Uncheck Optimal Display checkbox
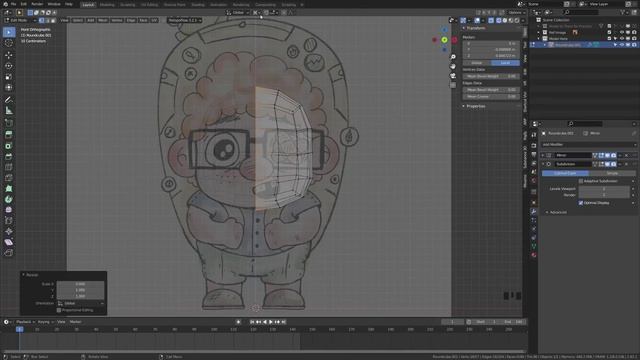The image size is (640, 360). click(x=581, y=202)
